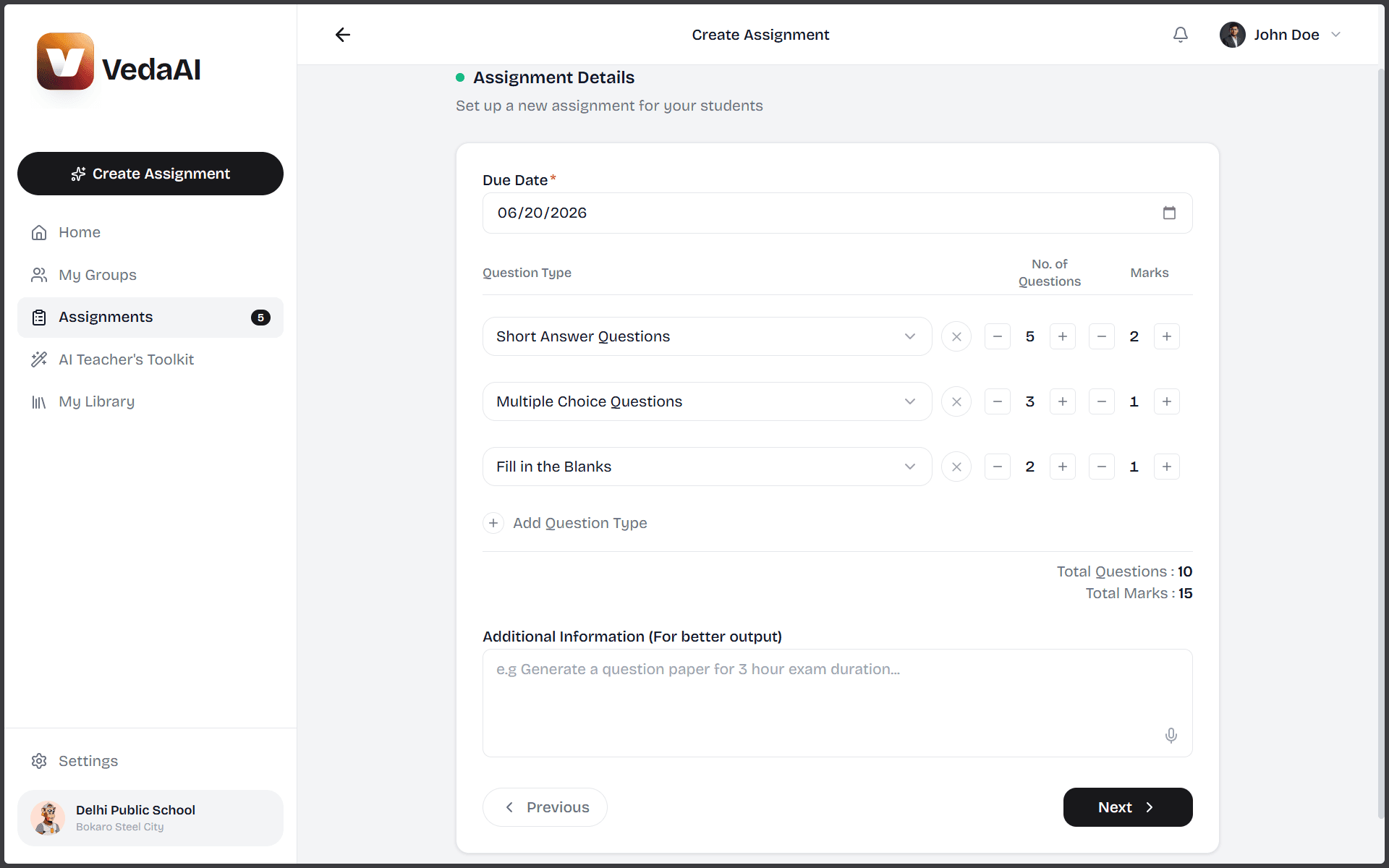Image resolution: width=1389 pixels, height=868 pixels.
Task: Open the calendar picker icon
Action: coord(1169,213)
